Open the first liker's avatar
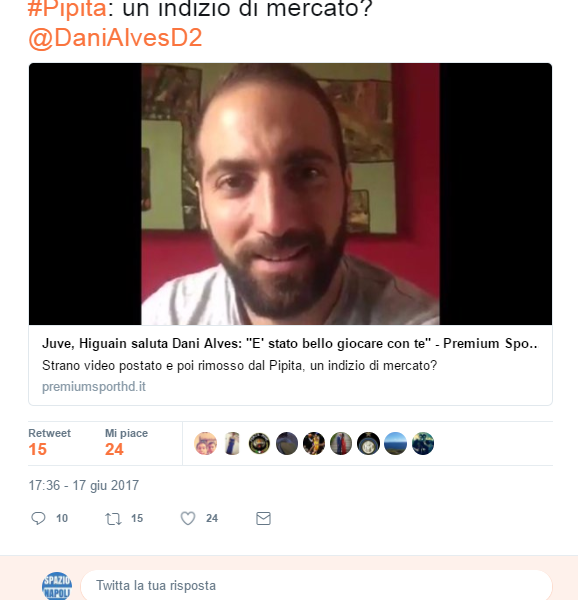 (205, 443)
